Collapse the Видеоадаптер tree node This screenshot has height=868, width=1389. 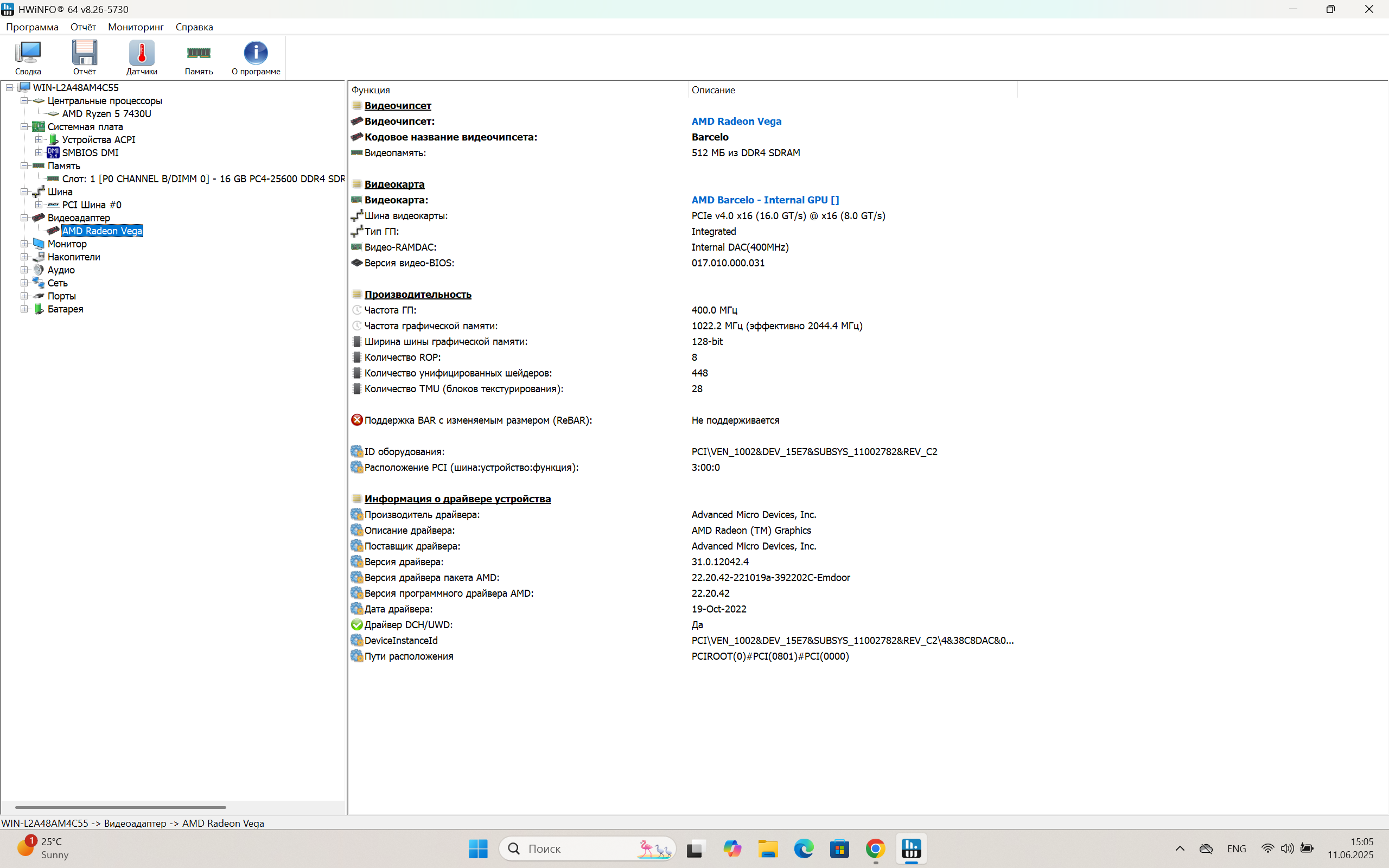tap(24, 218)
